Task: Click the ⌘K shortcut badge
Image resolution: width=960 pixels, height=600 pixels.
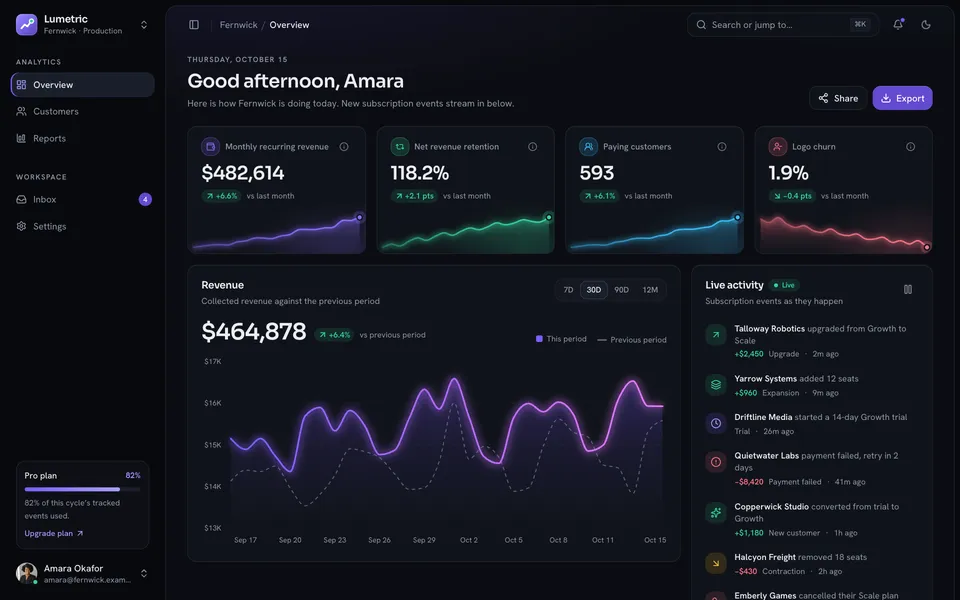Action: coord(860,24)
